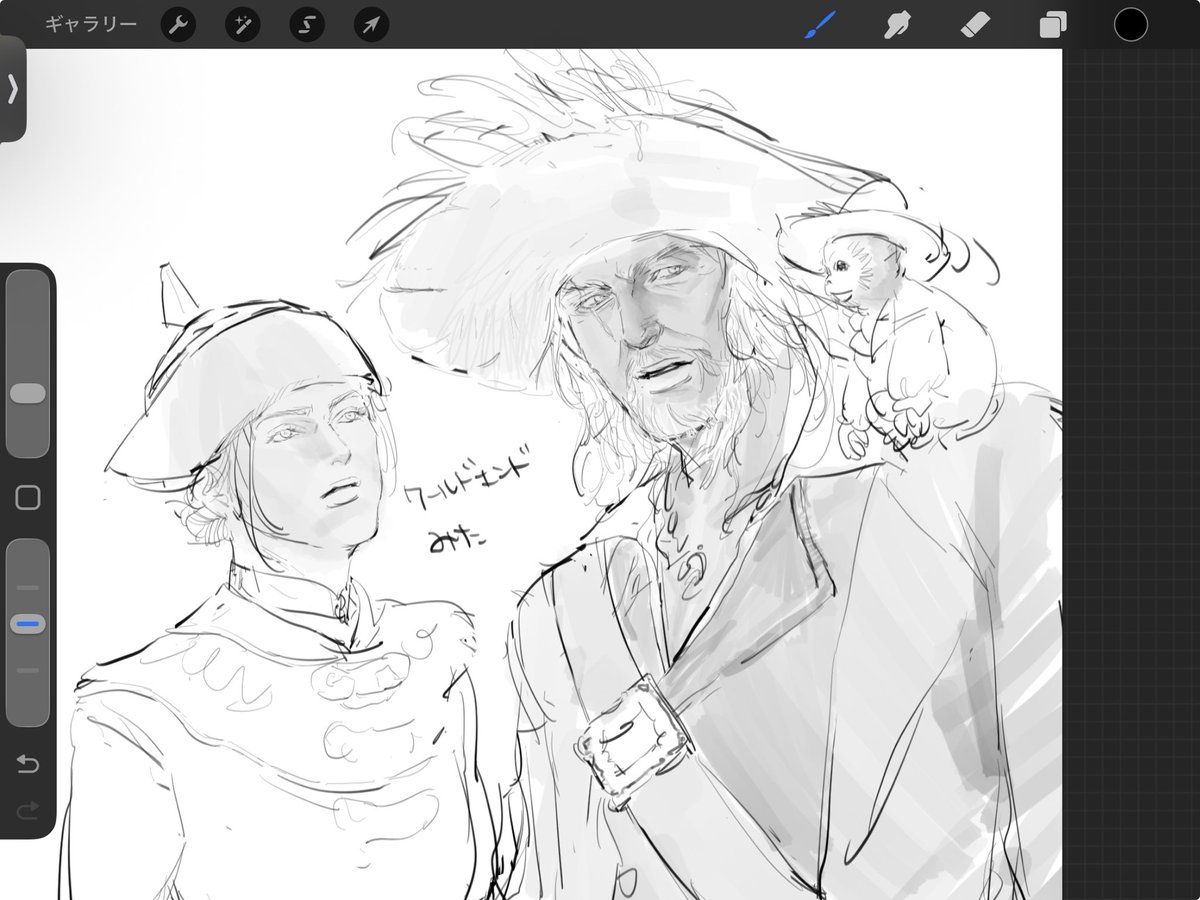Screen dimensions: 1200x900
Task: Undo the last stroke
Action: pyautogui.click(x=28, y=766)
